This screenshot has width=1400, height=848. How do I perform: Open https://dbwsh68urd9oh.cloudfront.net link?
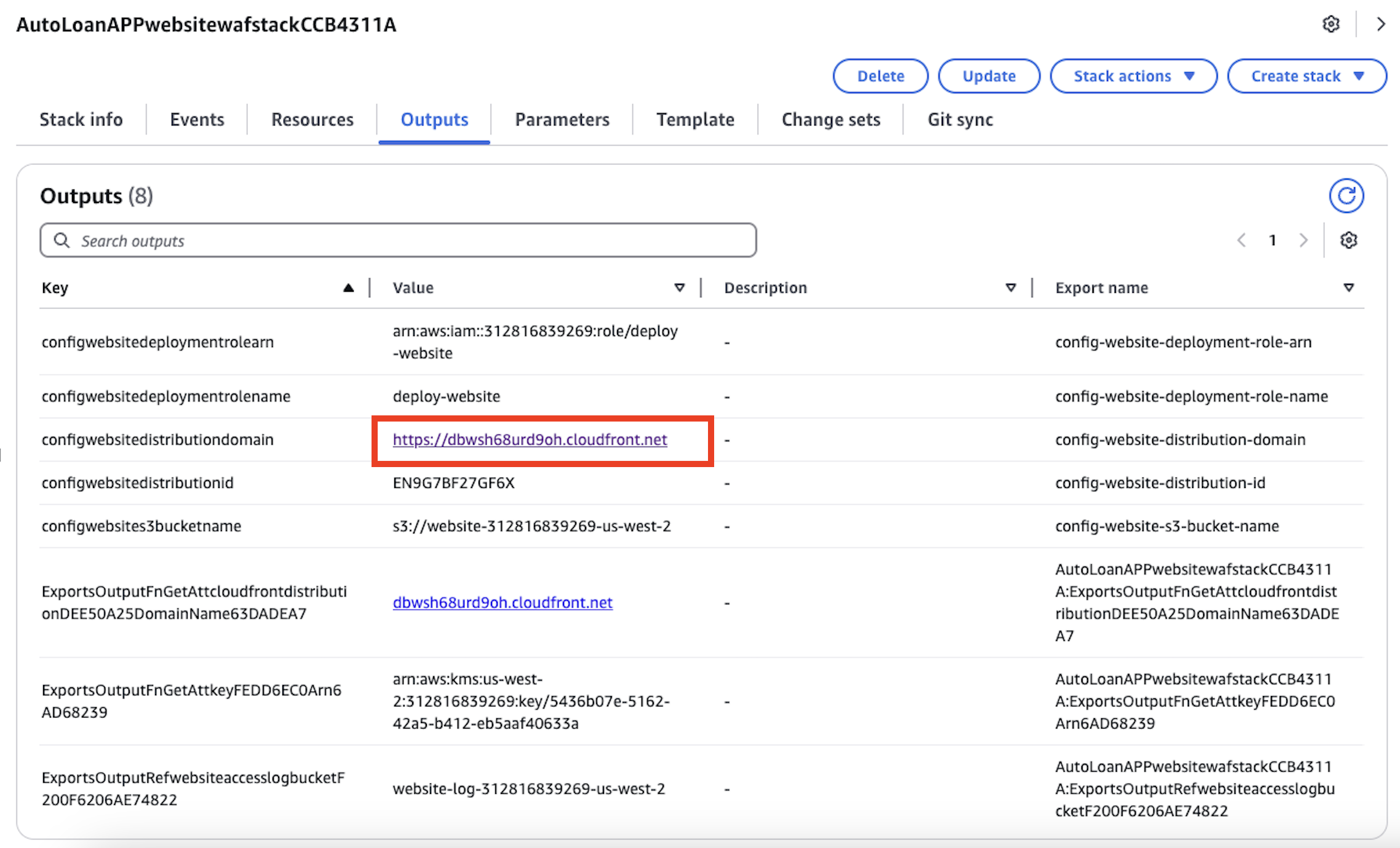(x=530, y=439)
